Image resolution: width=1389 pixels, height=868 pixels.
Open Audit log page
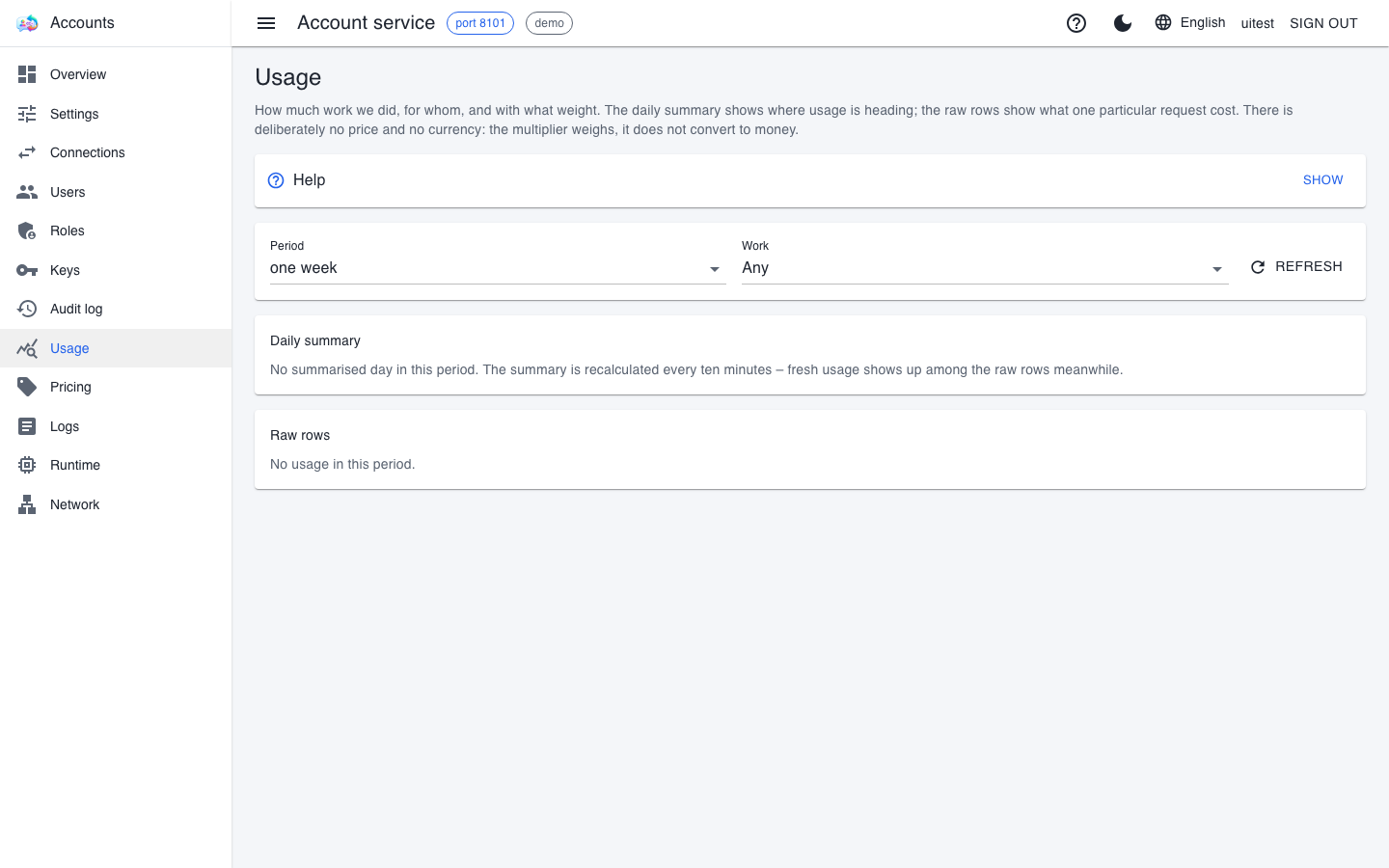pos(116,309)
